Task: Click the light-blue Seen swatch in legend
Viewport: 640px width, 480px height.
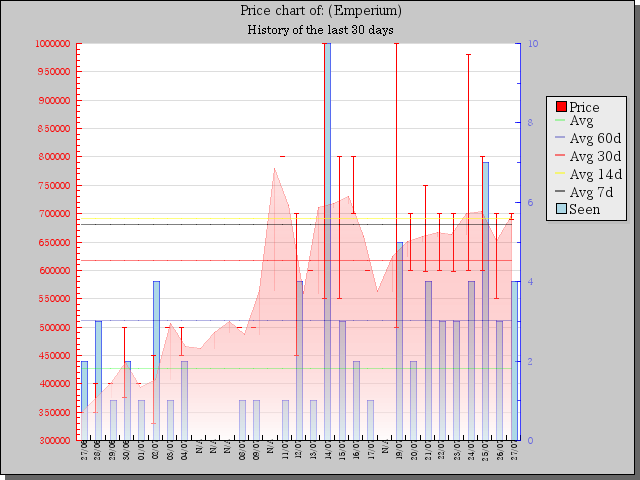Action: (561, 209)
